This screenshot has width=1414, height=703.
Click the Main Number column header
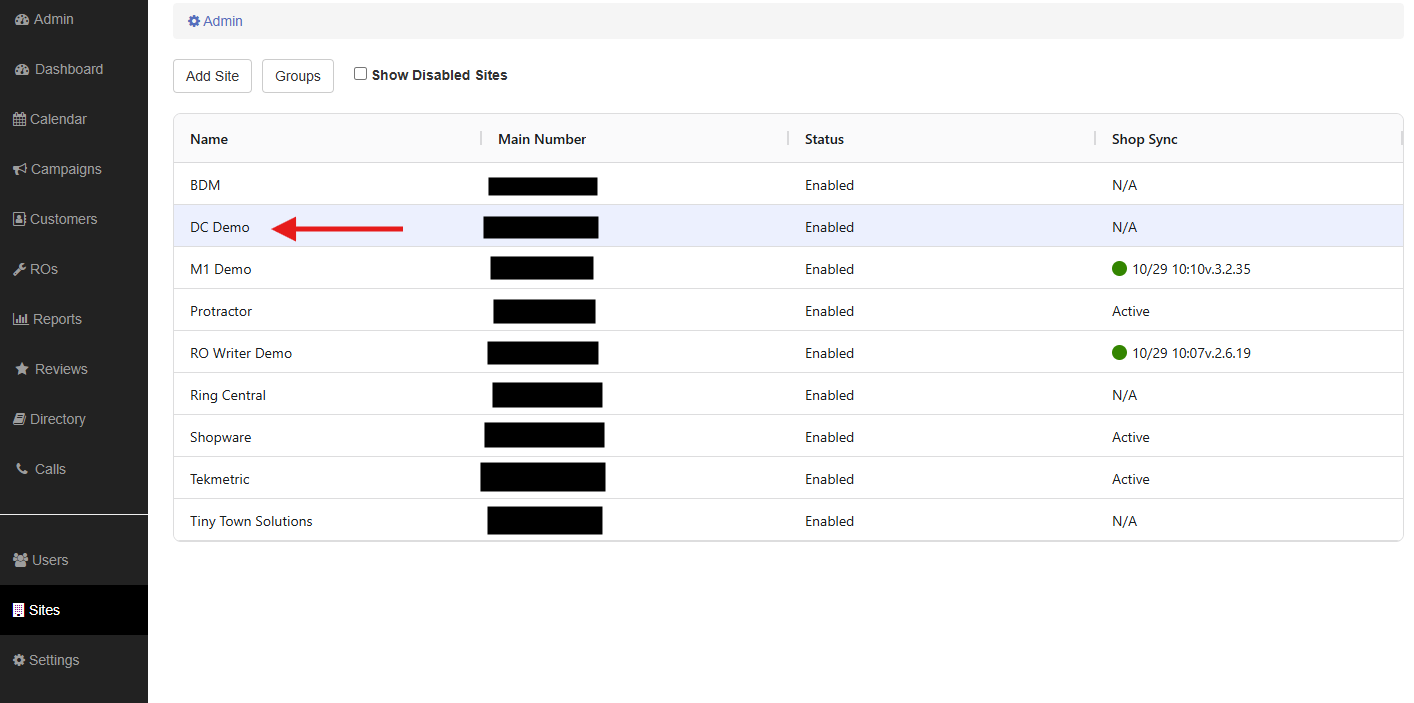coord(542,139)
